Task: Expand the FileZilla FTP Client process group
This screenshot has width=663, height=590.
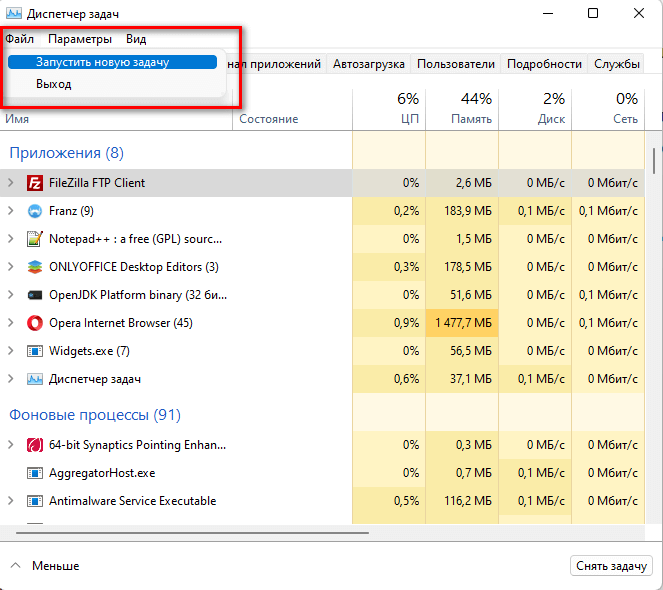Action: (10, 183)
